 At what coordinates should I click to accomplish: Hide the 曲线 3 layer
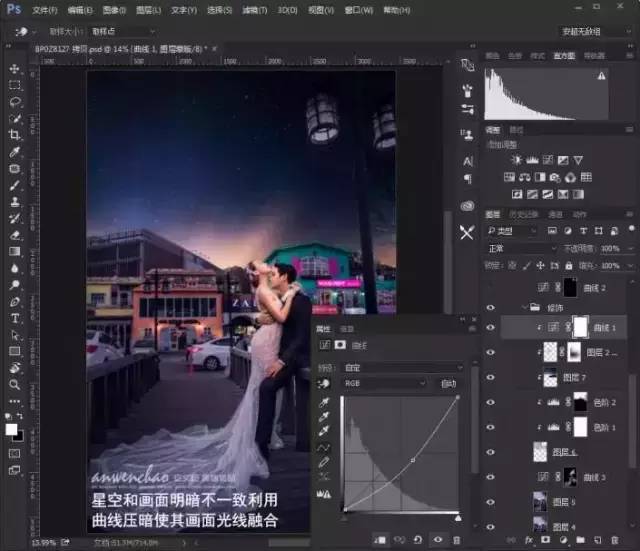point(491,477)
